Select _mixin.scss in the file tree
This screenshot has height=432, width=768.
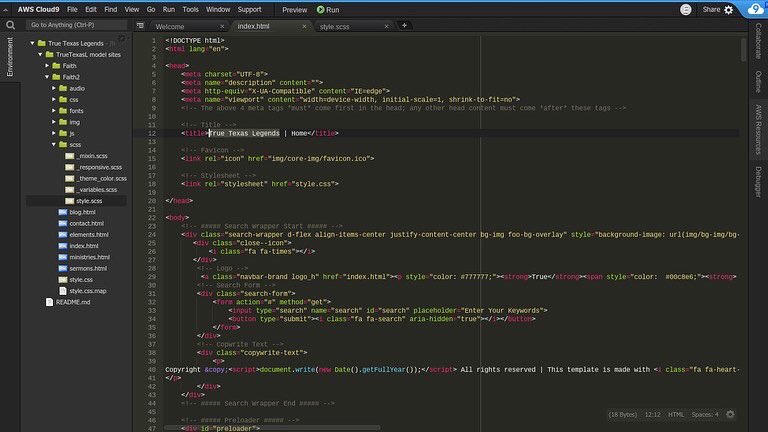click(92, 156)
